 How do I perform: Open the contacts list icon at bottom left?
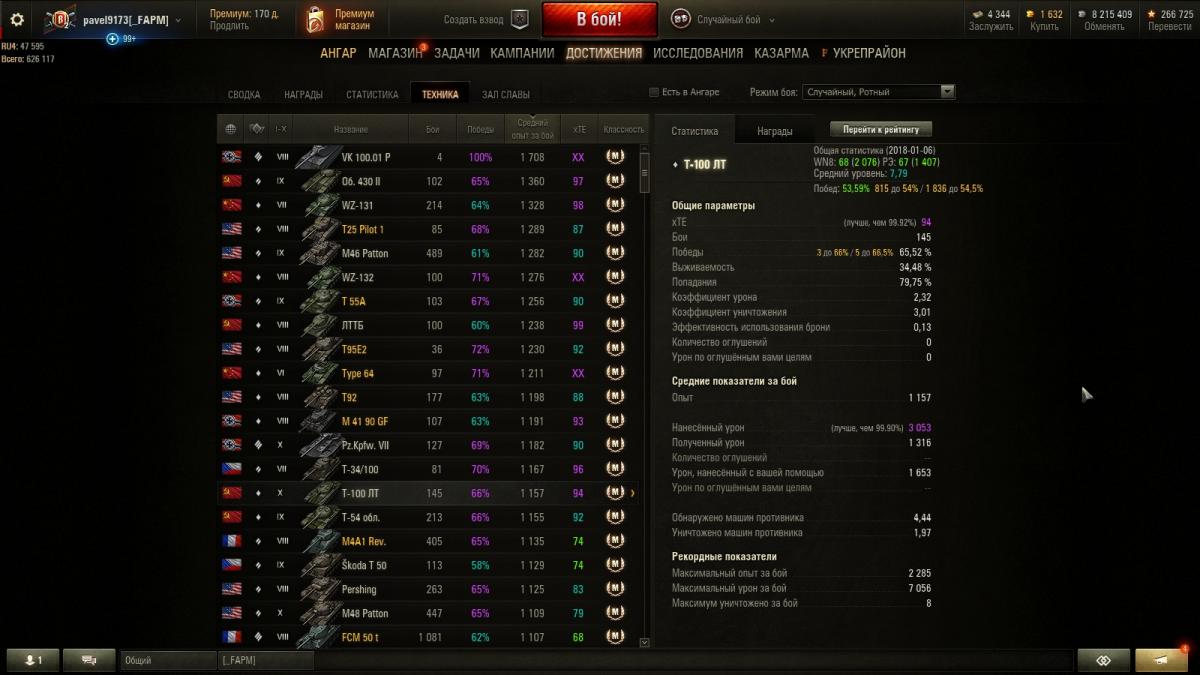[33, 660]
